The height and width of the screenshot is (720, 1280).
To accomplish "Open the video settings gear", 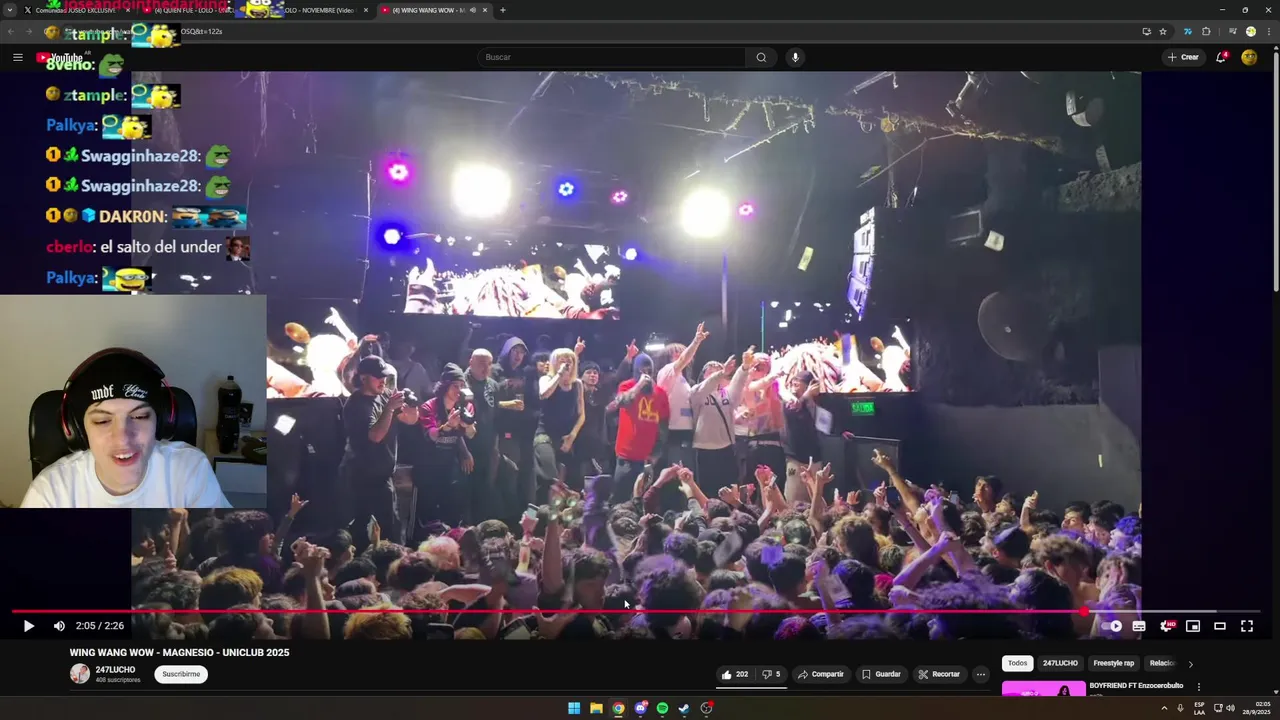I will click(x=1166, y=626).
